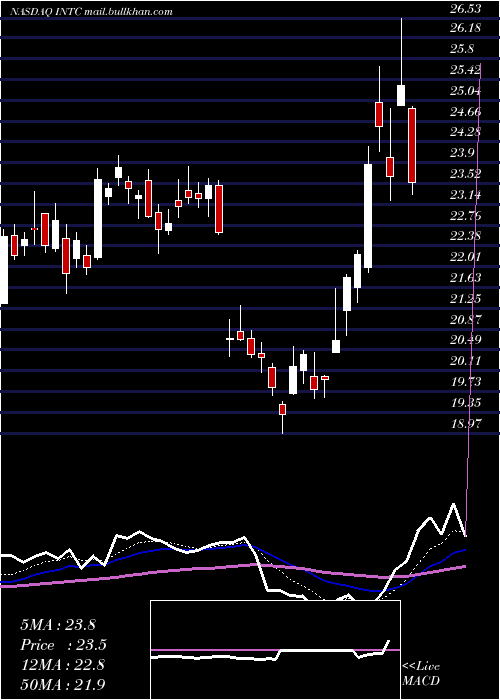
Task: Click the 26.18 price axis label
Action: pyautogui.click(x=465, y=28)
